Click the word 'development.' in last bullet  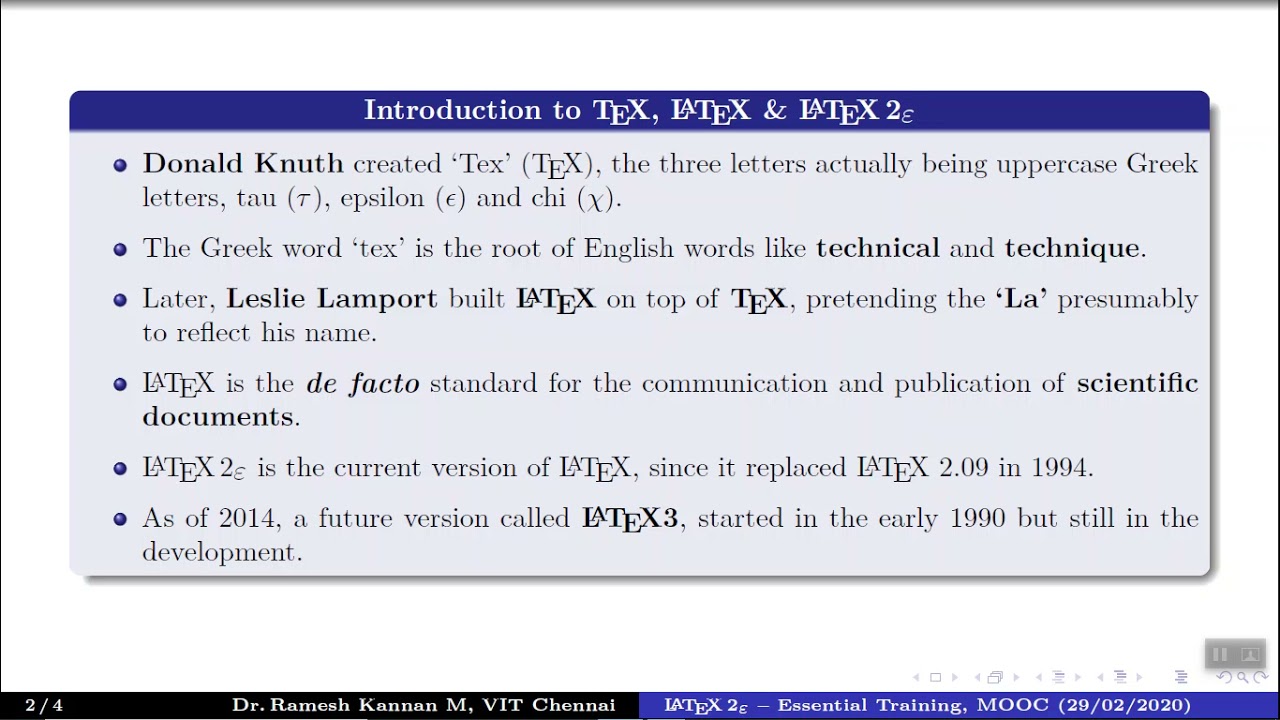(222, 553)
